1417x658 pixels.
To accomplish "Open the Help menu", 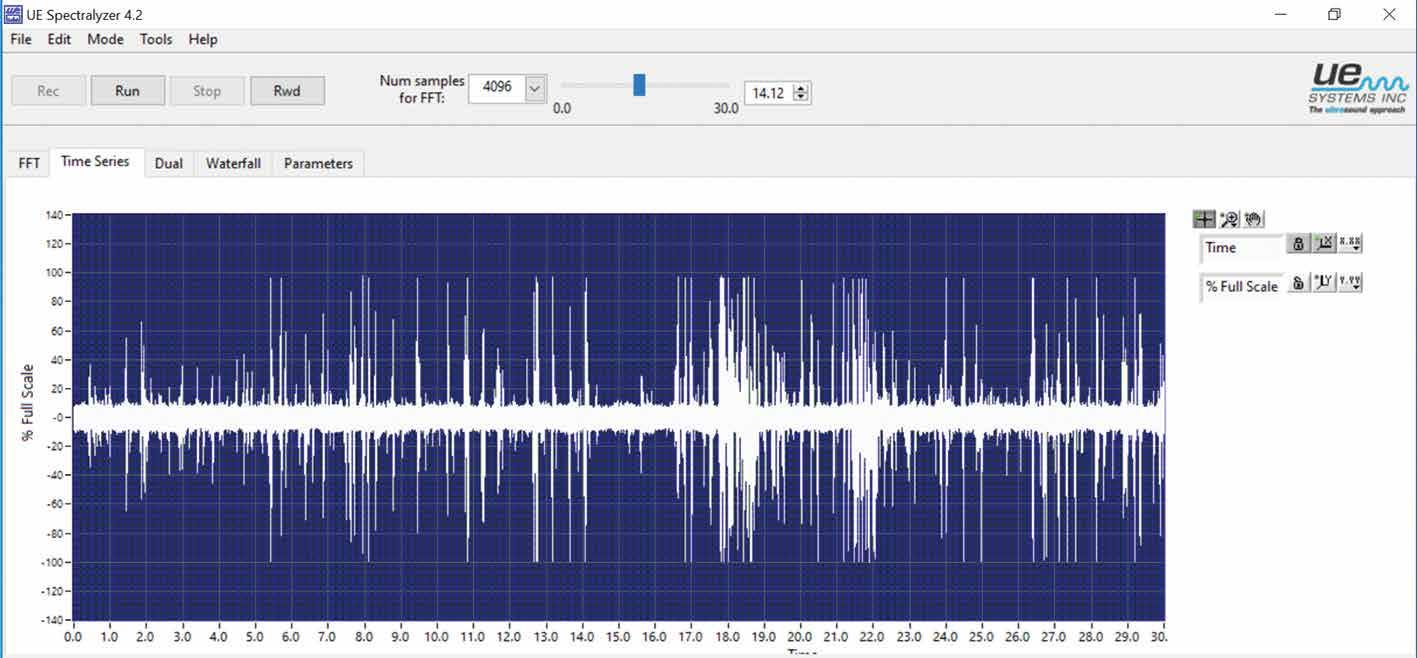I will point(203,39).
